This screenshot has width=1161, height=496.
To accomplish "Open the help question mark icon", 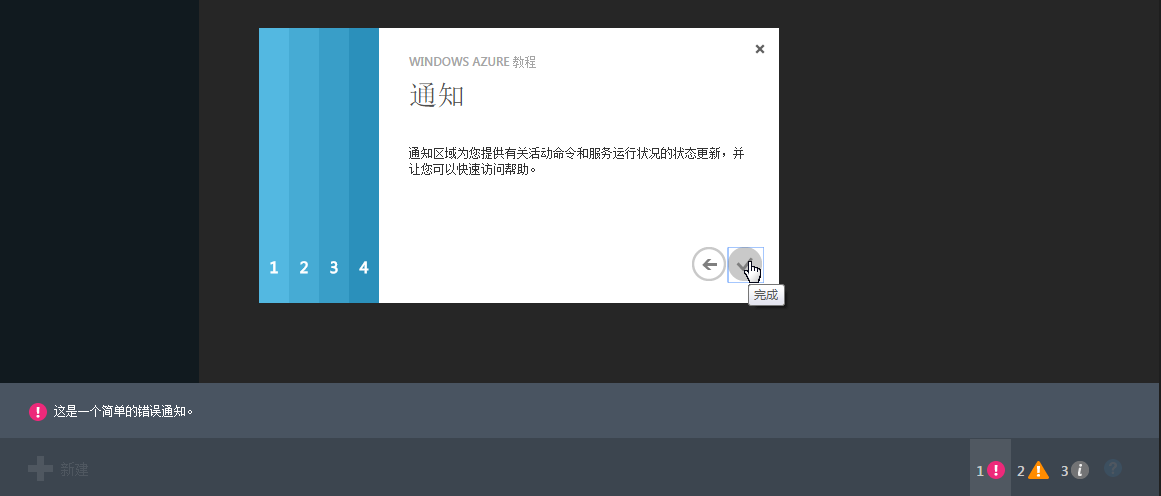I will pos(1113,468).
